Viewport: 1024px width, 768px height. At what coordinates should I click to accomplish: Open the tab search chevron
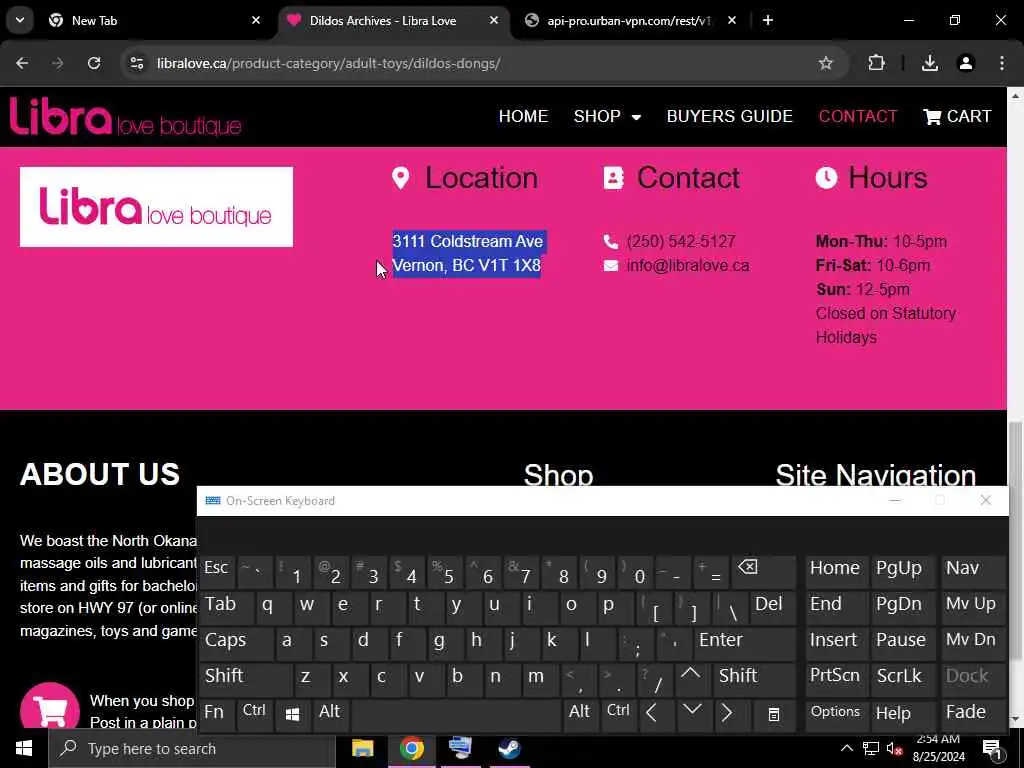tap(20, 20)
